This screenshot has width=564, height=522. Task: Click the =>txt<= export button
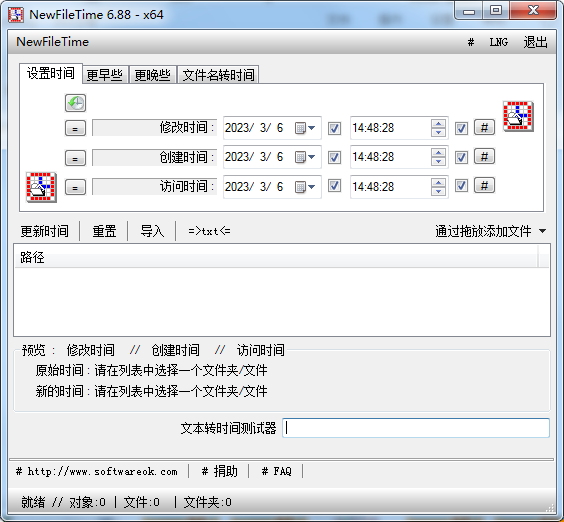(x=209, y=231)
